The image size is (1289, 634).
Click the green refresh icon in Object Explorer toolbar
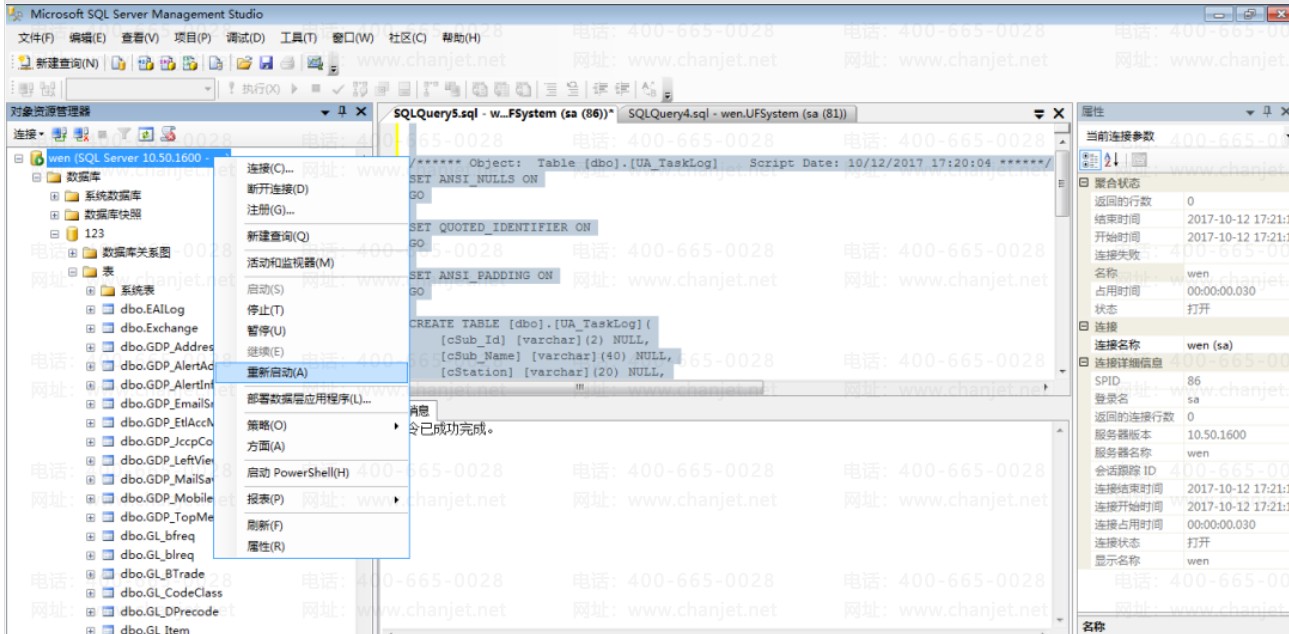(146, 134)
